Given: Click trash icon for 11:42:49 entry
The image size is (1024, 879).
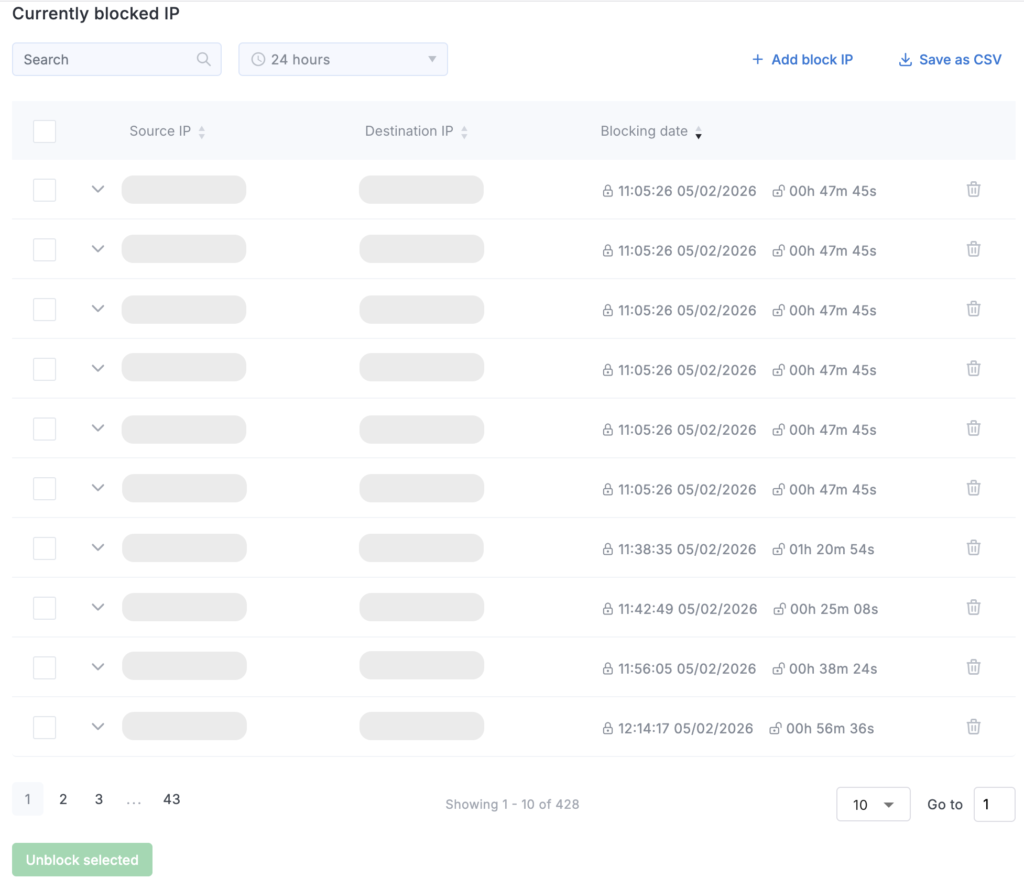Looking at the screenshot, I should [x=973, y=608].
